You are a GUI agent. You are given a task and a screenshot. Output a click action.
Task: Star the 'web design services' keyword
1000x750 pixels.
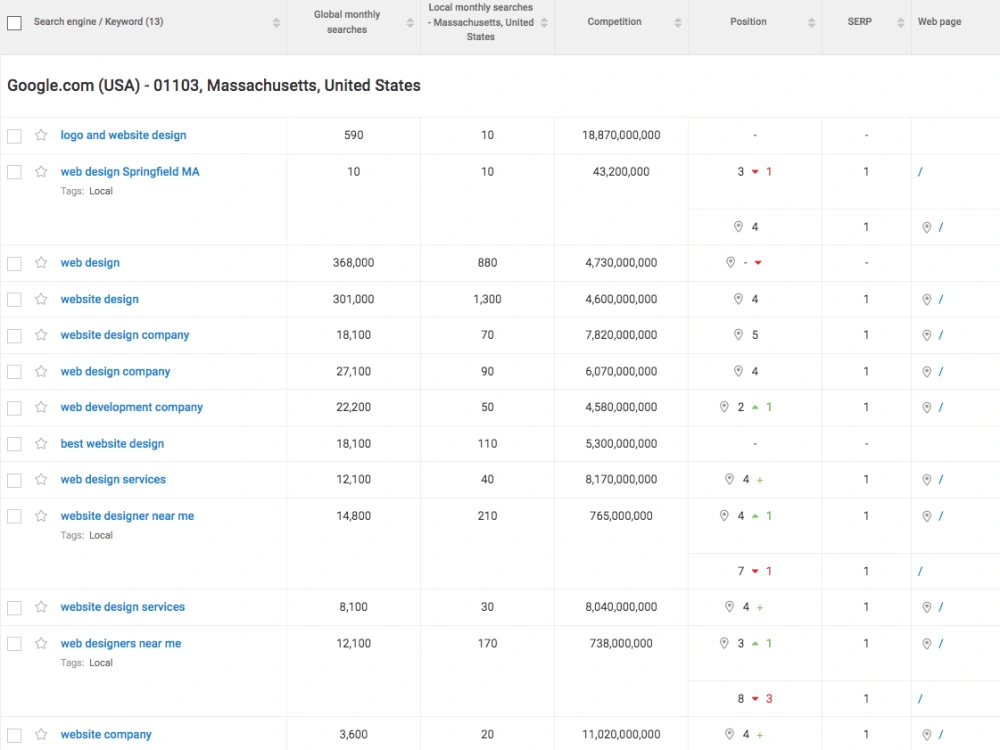(41, 479)
